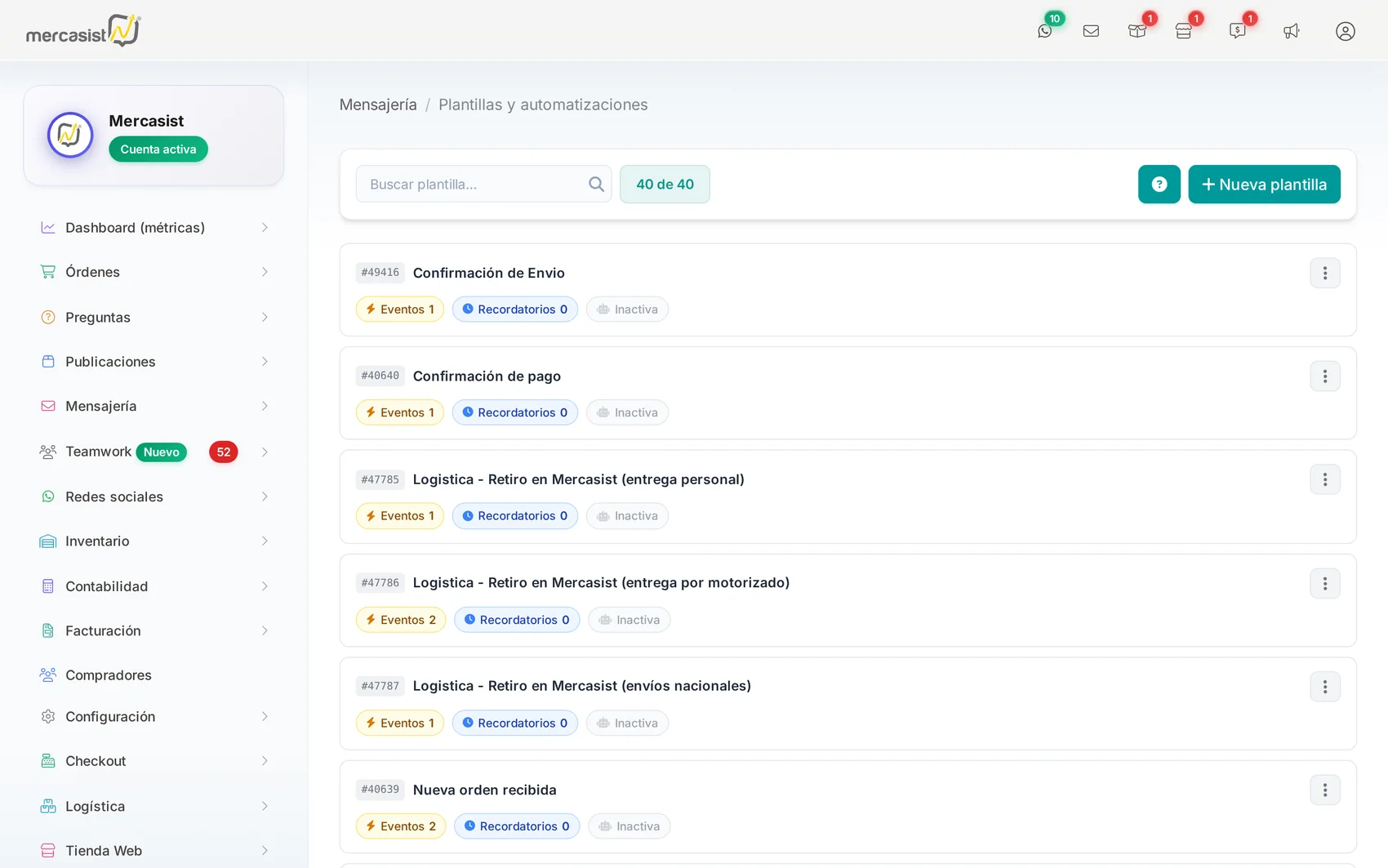Click the store icon with badge

pyautogui.click(x=1183, y=31)
